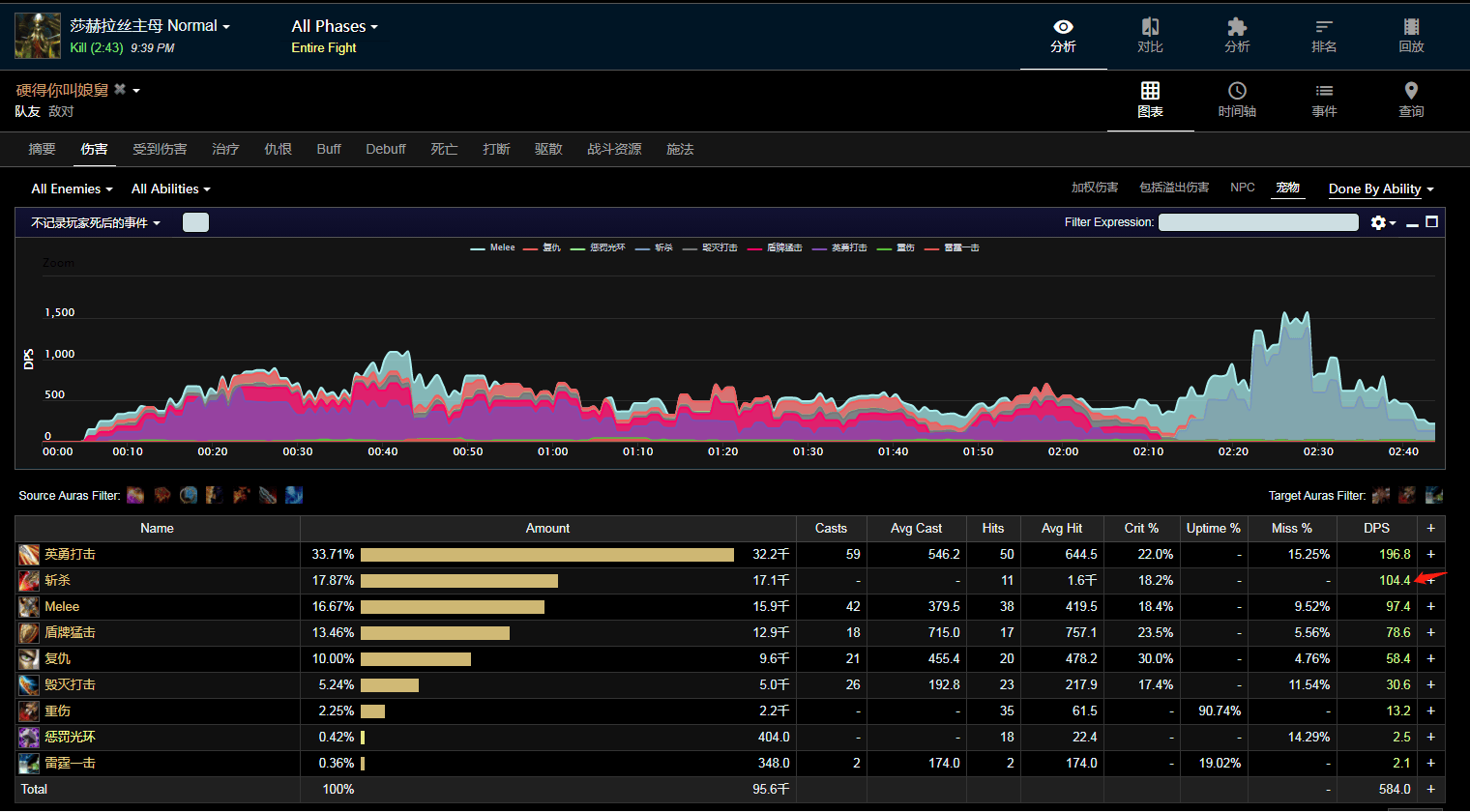Screen dimensions: 1470x812
Task: Toggle the 盾牌猛击 series in the chart legend
Action: [x=775, y=248]
